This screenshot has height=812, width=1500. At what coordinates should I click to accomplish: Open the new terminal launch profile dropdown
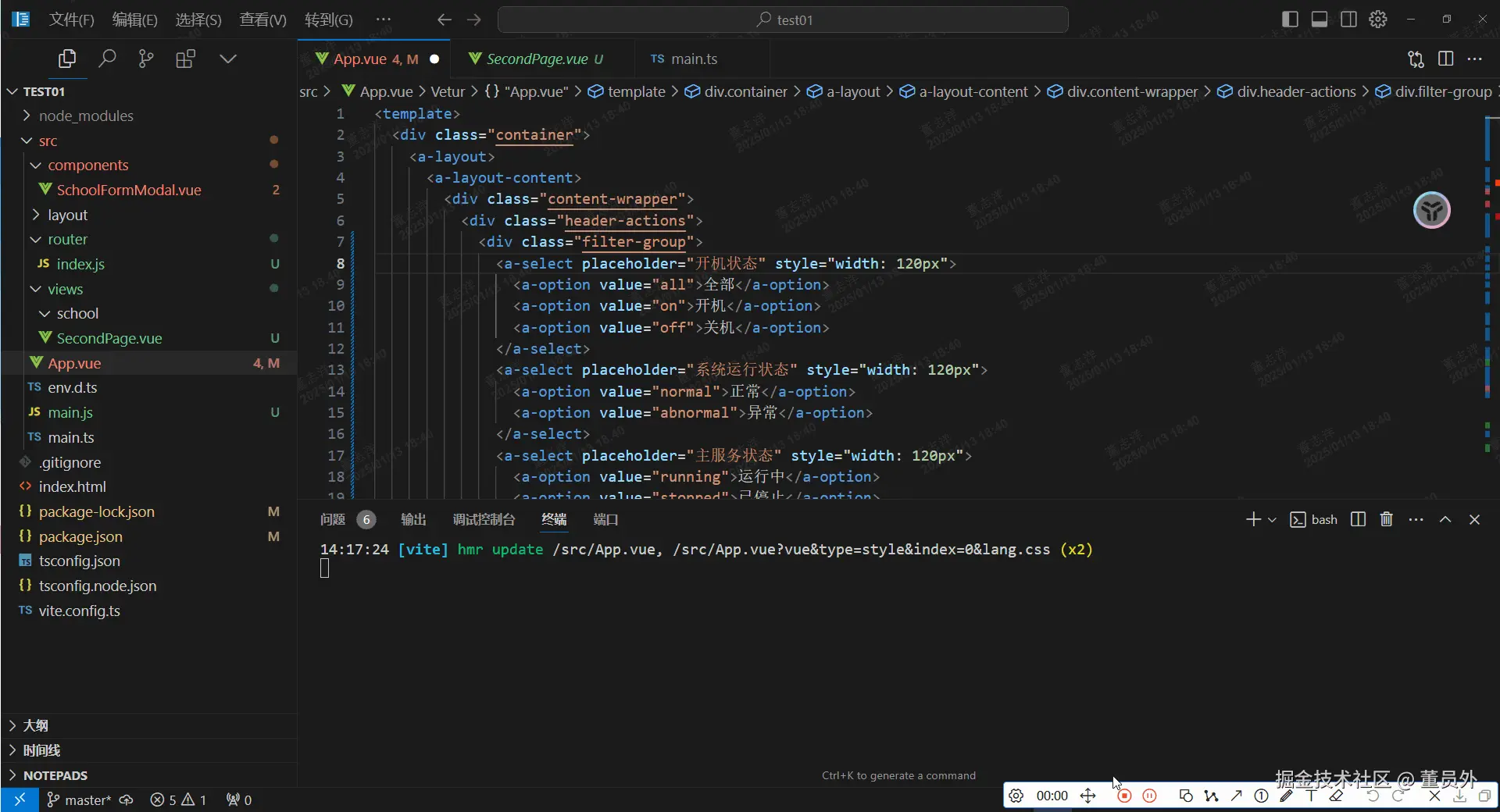pos(1272,519)
